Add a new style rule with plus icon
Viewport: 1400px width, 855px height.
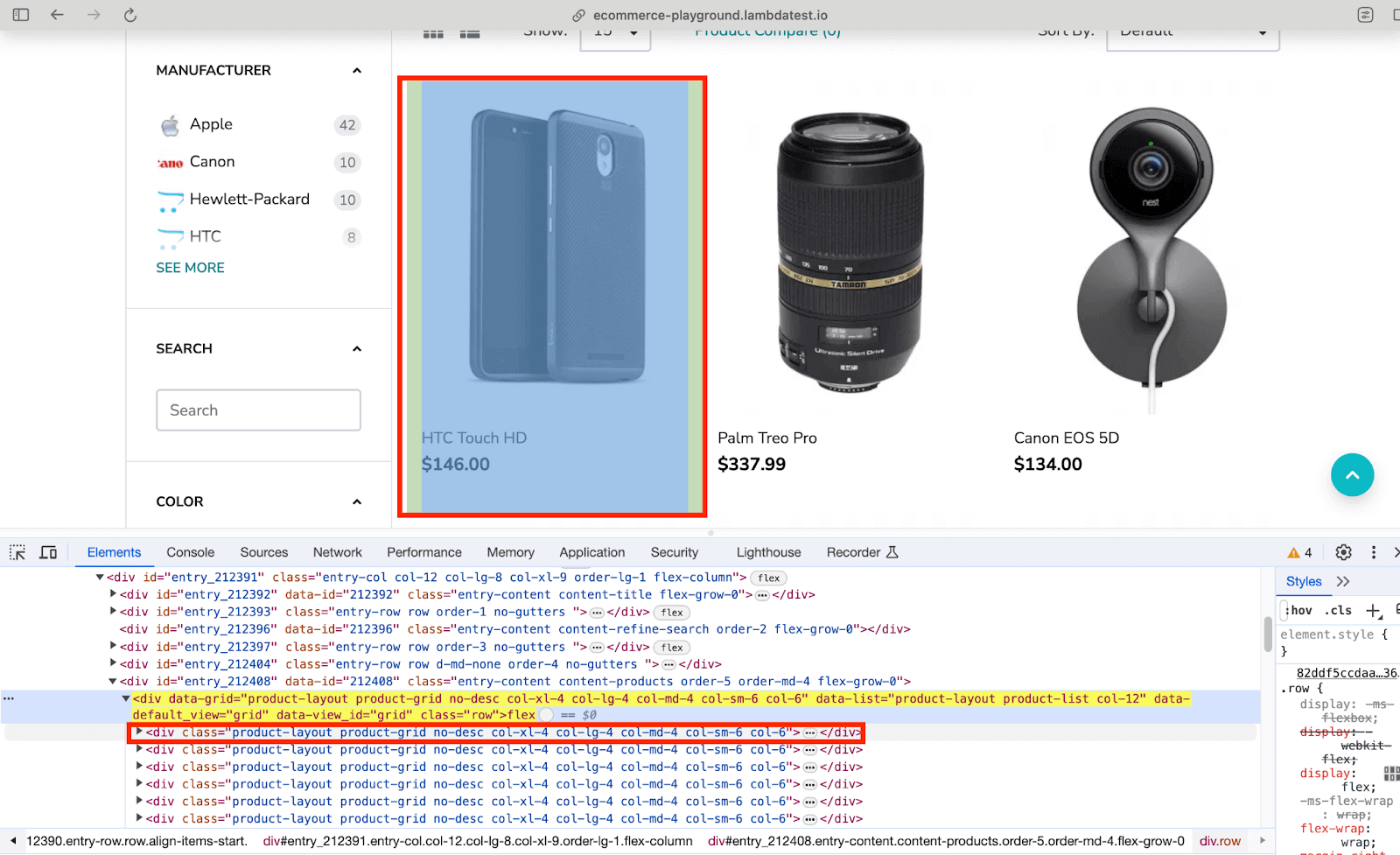1373,611
